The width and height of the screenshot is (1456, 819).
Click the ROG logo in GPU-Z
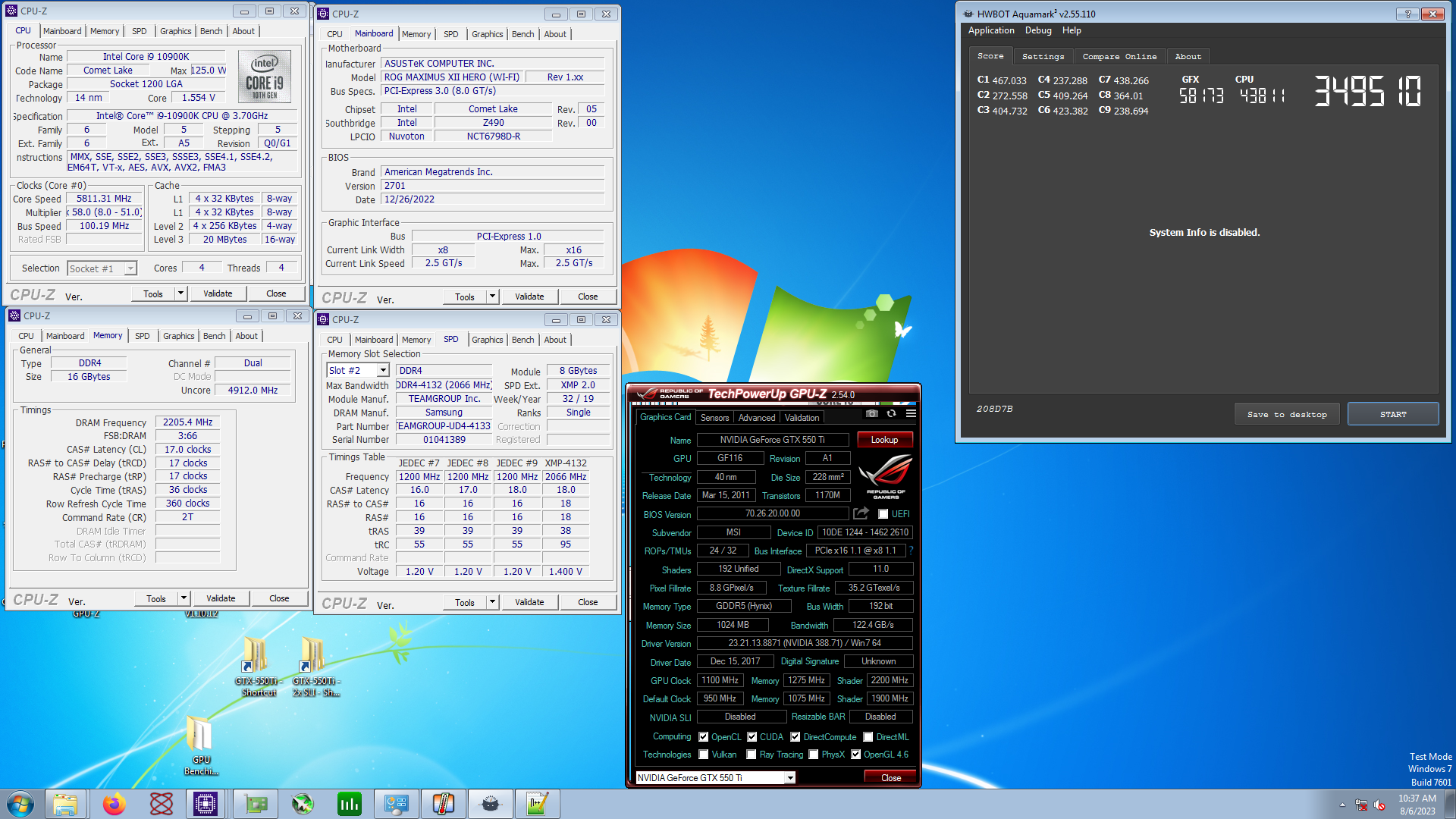(x=885, y=478)
